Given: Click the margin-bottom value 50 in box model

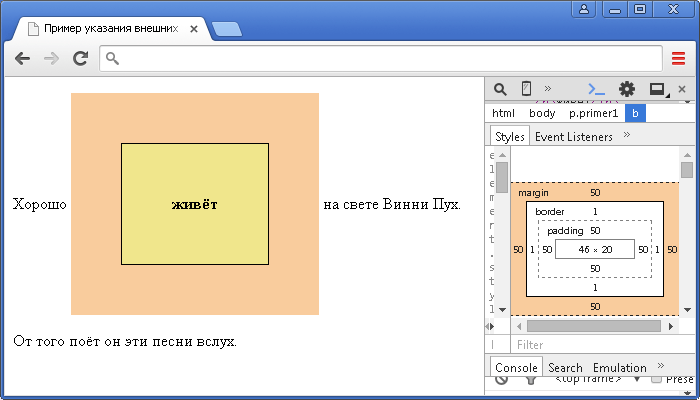Looking at the screenshot, I should 595,307.
